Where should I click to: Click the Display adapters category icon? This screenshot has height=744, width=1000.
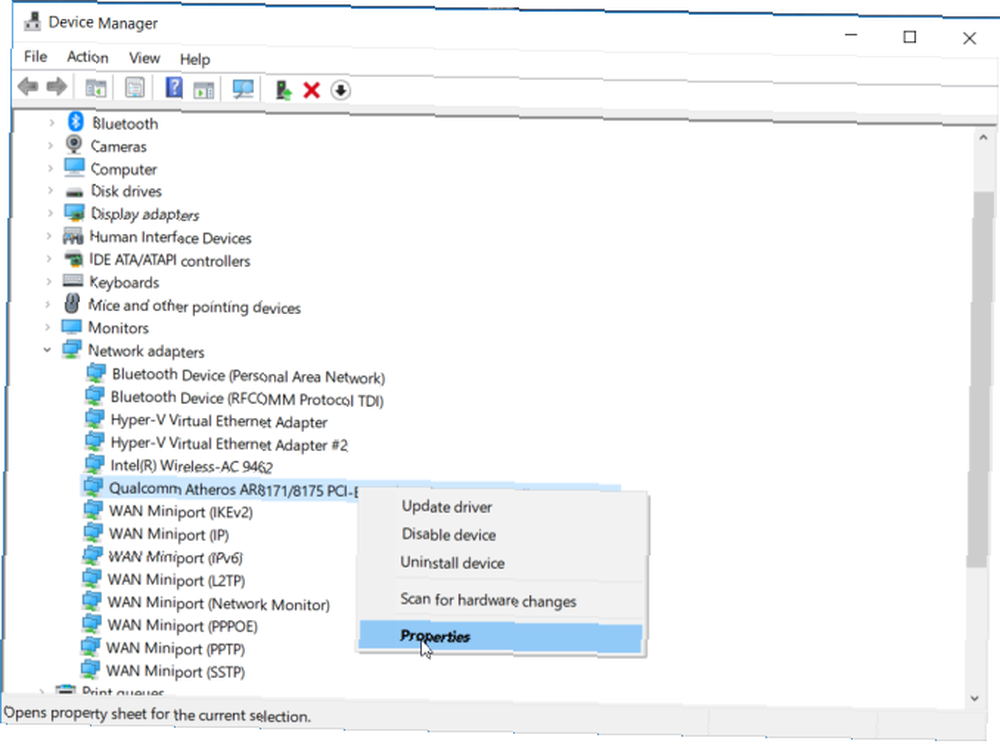pyautogui.click(x=74, y=213)
